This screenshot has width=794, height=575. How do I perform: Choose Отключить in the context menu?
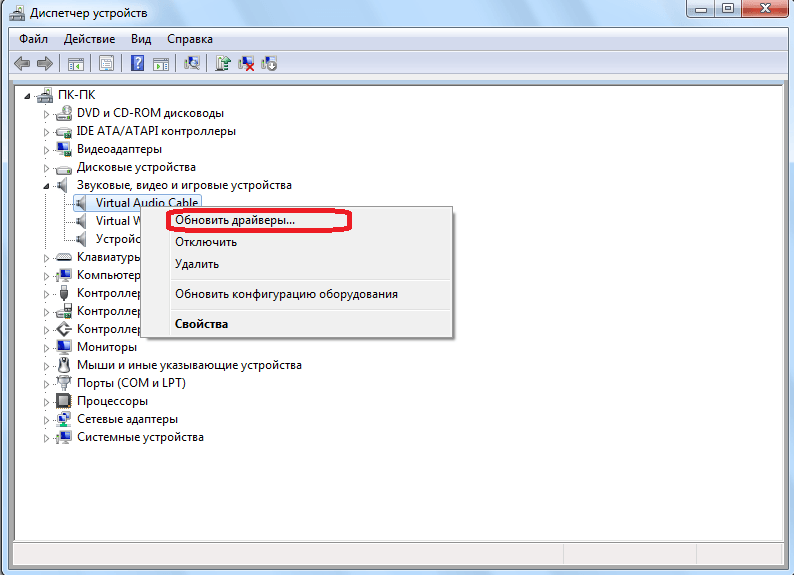pyautogui.click(x=206, y=242)
